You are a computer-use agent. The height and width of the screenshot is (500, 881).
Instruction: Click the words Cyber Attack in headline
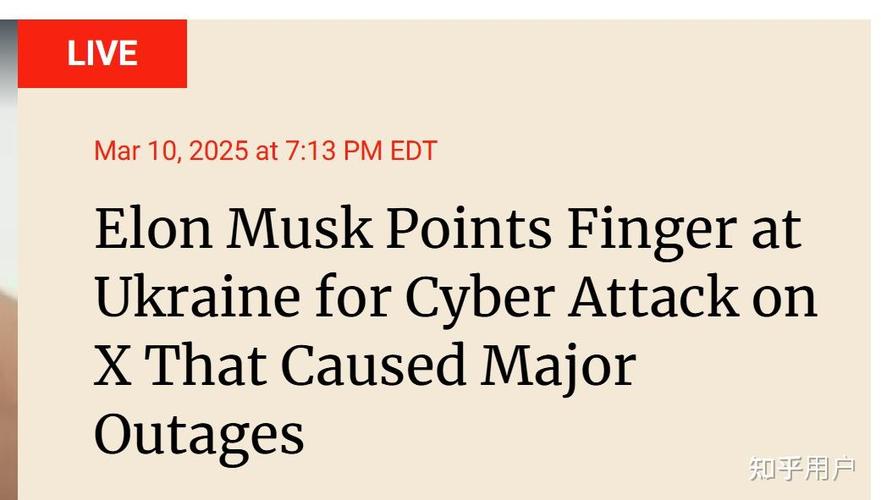pos(571,297)
